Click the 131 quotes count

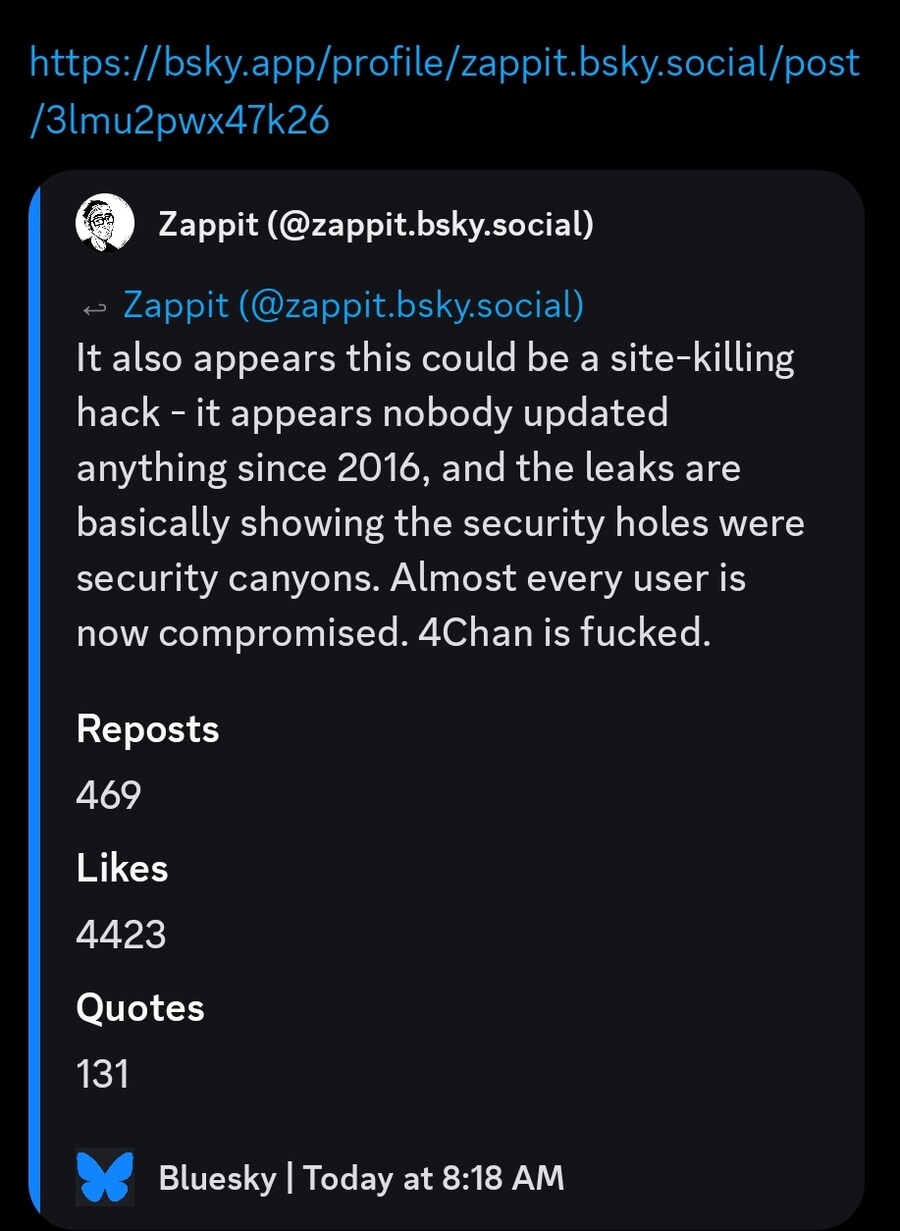click(102, 1073)
